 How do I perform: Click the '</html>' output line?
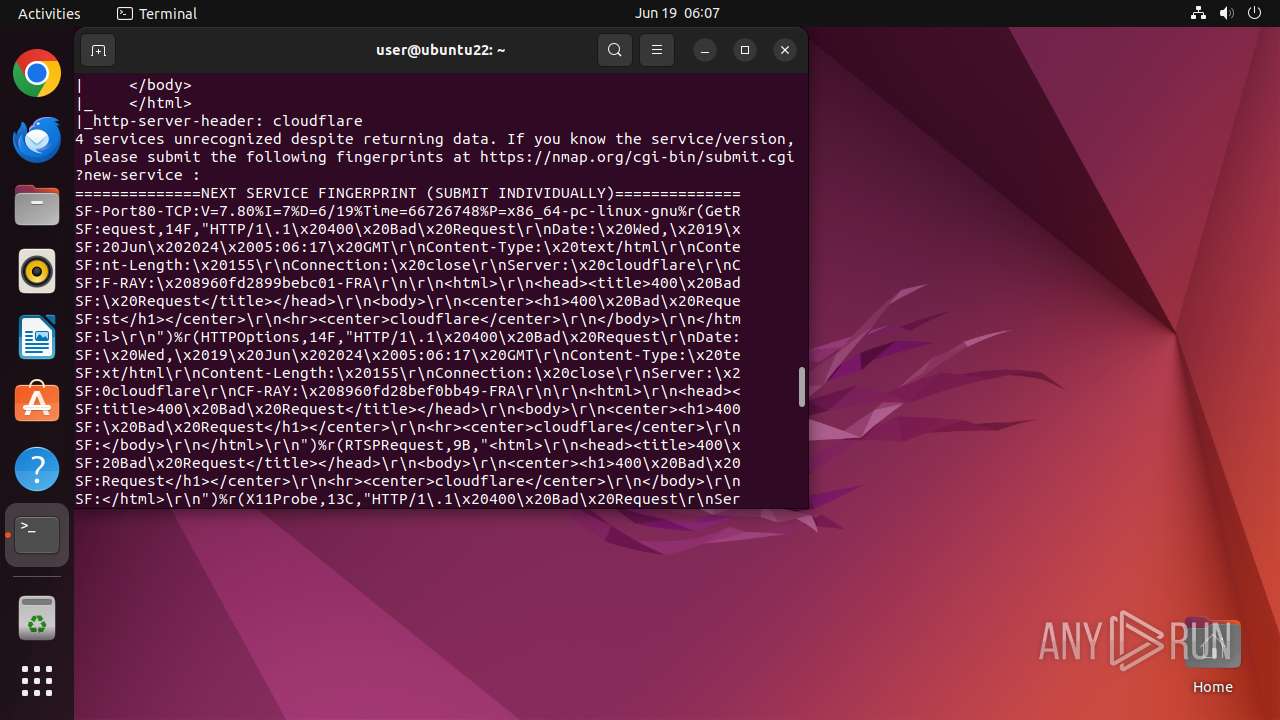pos(133,103)
